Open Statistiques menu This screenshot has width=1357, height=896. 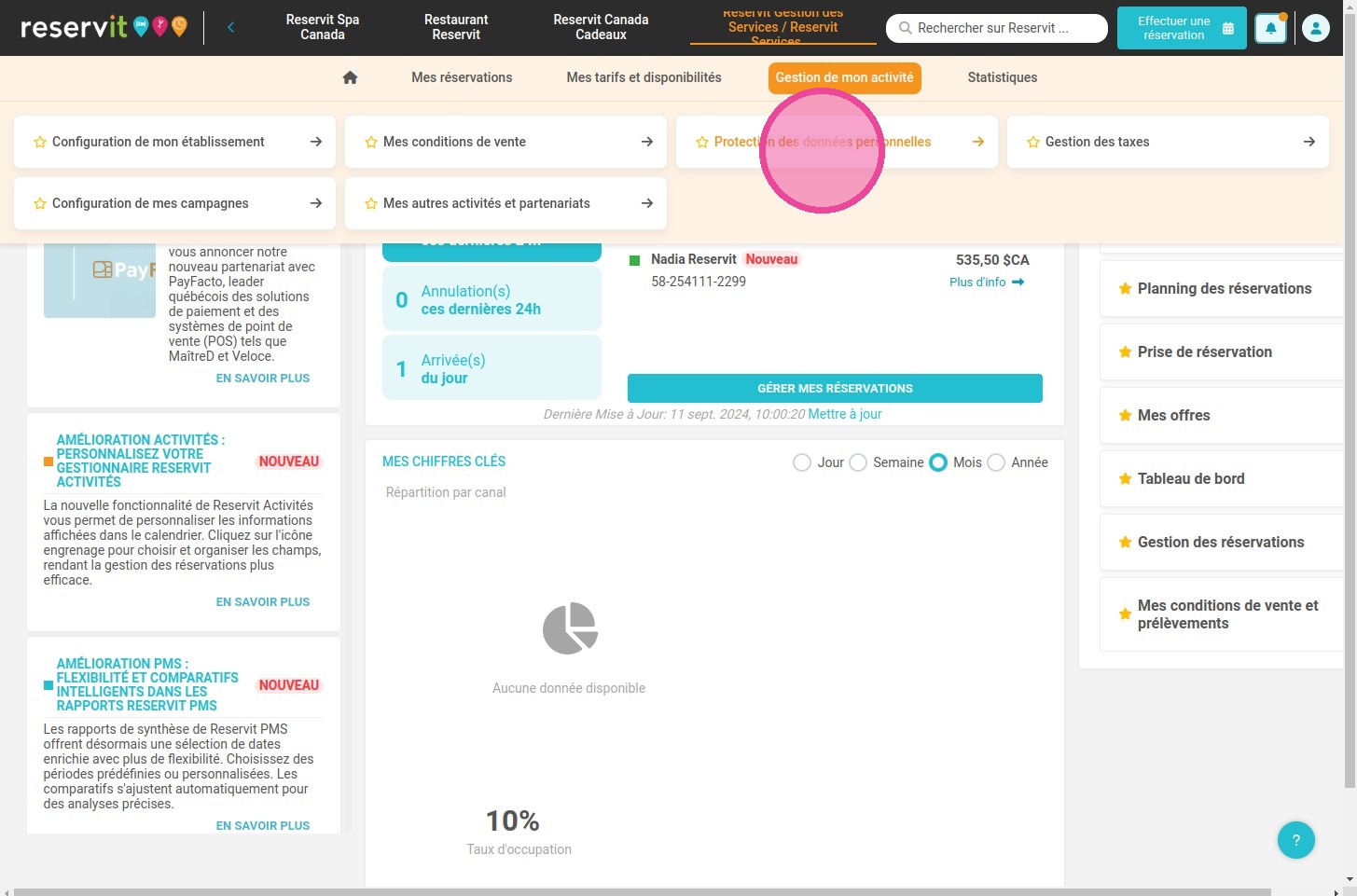[1002, 77]
